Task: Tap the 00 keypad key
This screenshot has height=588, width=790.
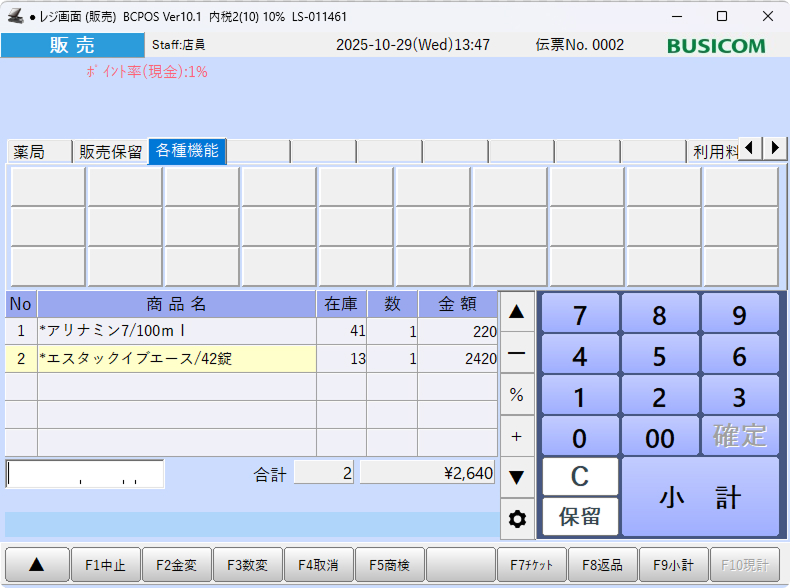Action: (x=659, y=437)
